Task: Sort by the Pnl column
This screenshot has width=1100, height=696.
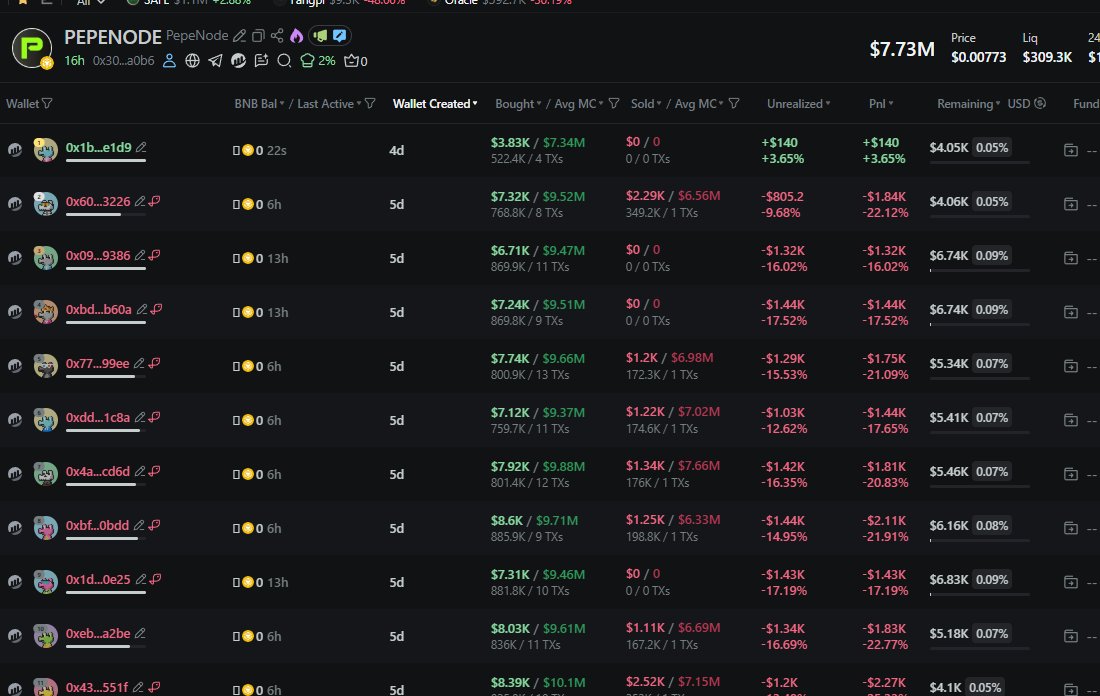Action: 880,104
